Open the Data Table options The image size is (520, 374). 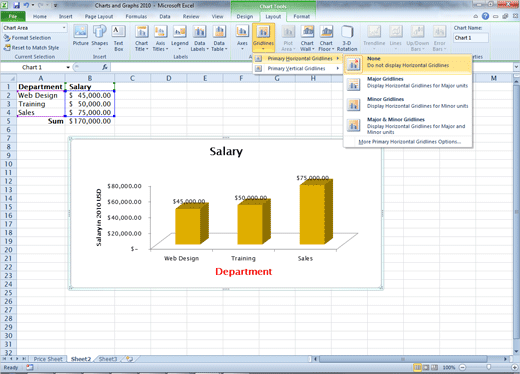coord(219,38)
